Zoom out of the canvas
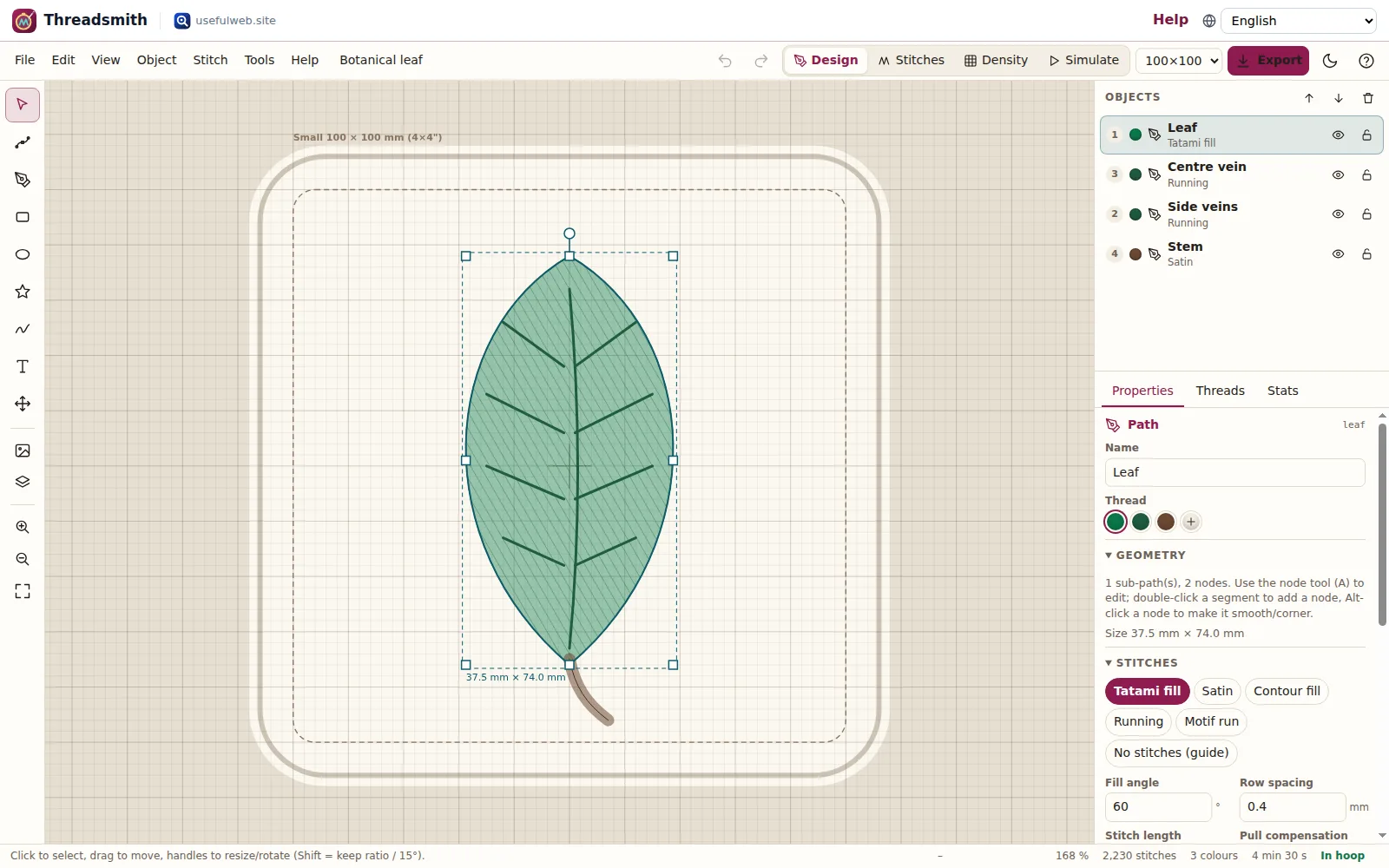Screen dimensions: 1389x868 point(23,559)
